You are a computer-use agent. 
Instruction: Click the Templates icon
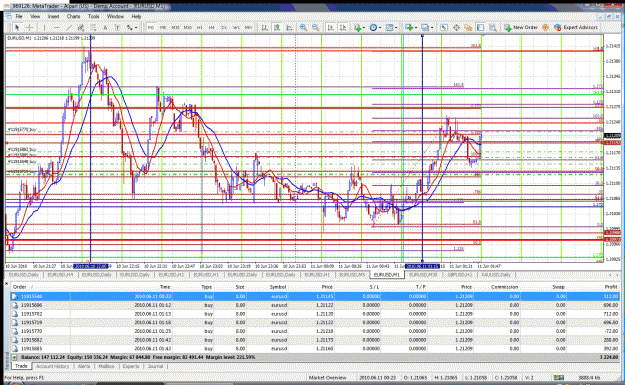389,28
